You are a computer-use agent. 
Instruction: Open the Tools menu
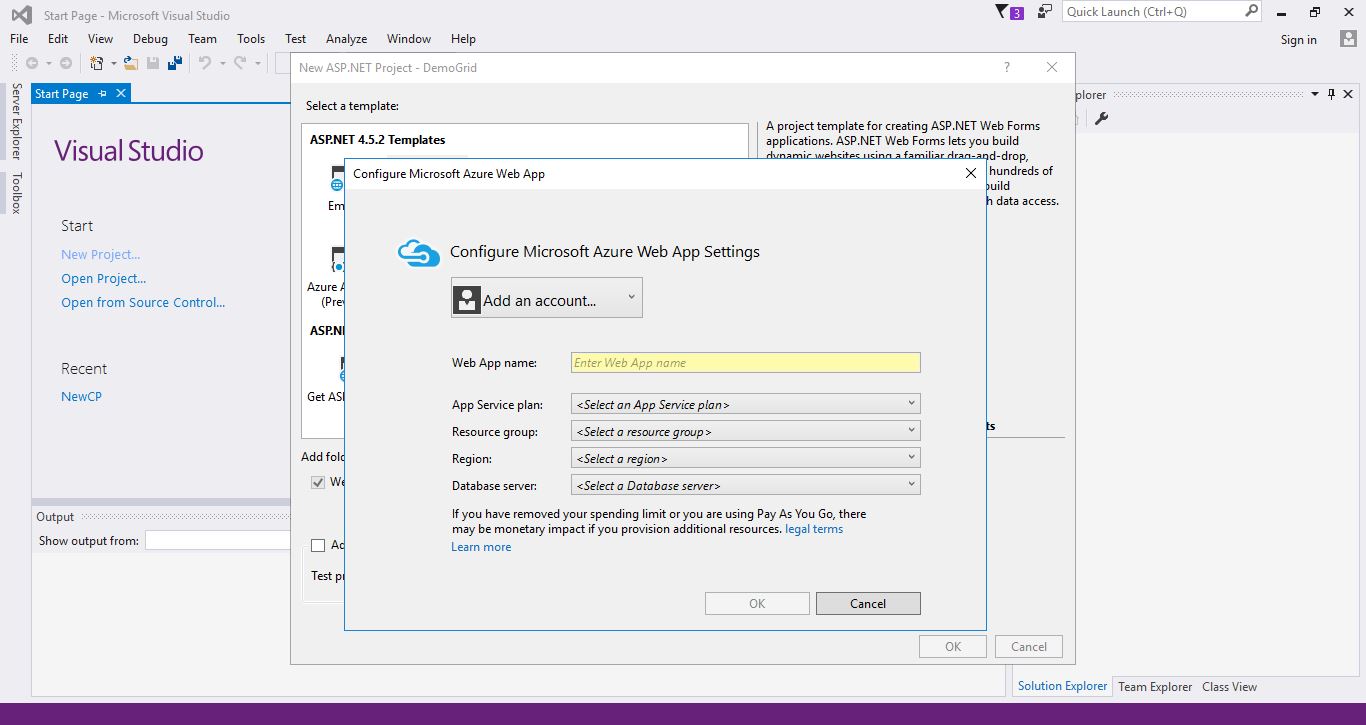click(251, 39)
